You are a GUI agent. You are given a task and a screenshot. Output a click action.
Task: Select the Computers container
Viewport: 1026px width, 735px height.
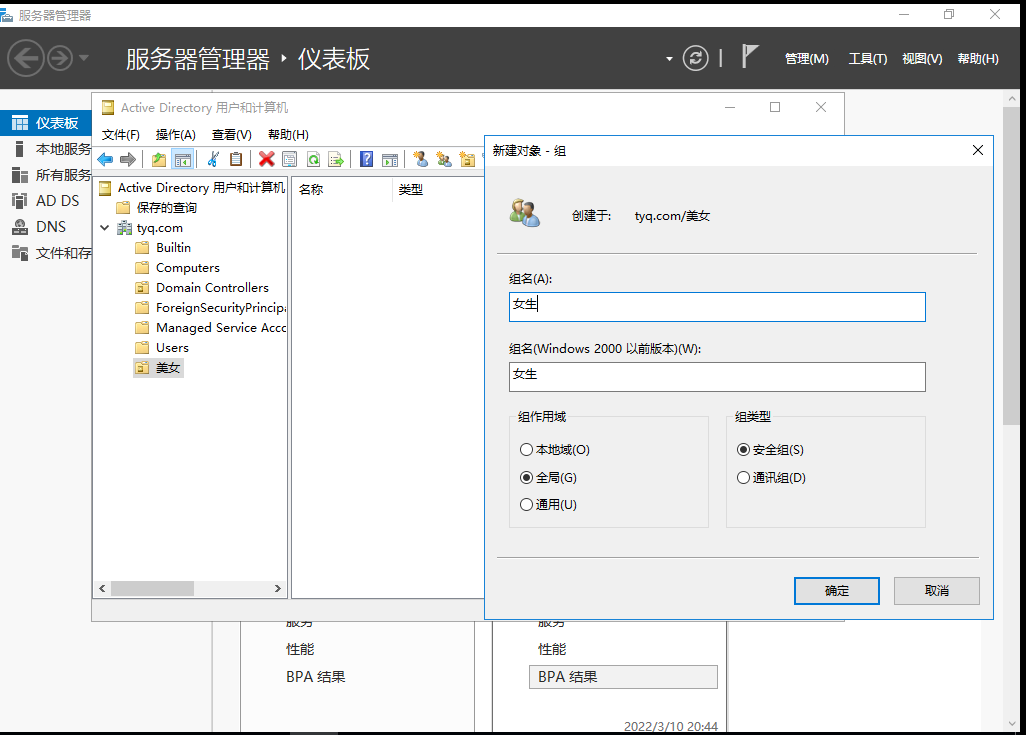click(177, 268)
